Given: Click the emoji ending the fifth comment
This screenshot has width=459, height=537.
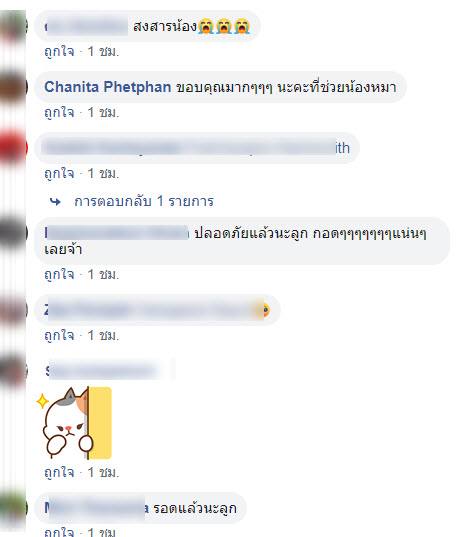Looking at the screenshot, I should (x=266, y=310).
